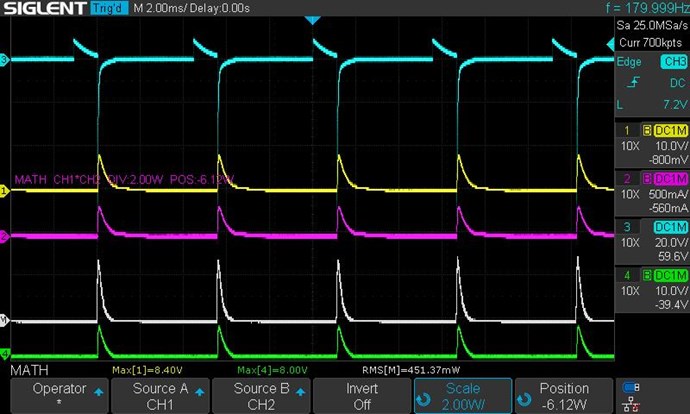Screen dimensions: 690x414
Task: Click the magenta channel 2 ground marker
Action: (4, 236)
